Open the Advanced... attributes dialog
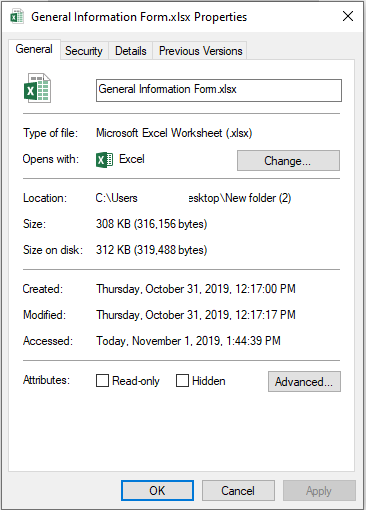This screenshot has height=510, width=366. tap(304, 382)
